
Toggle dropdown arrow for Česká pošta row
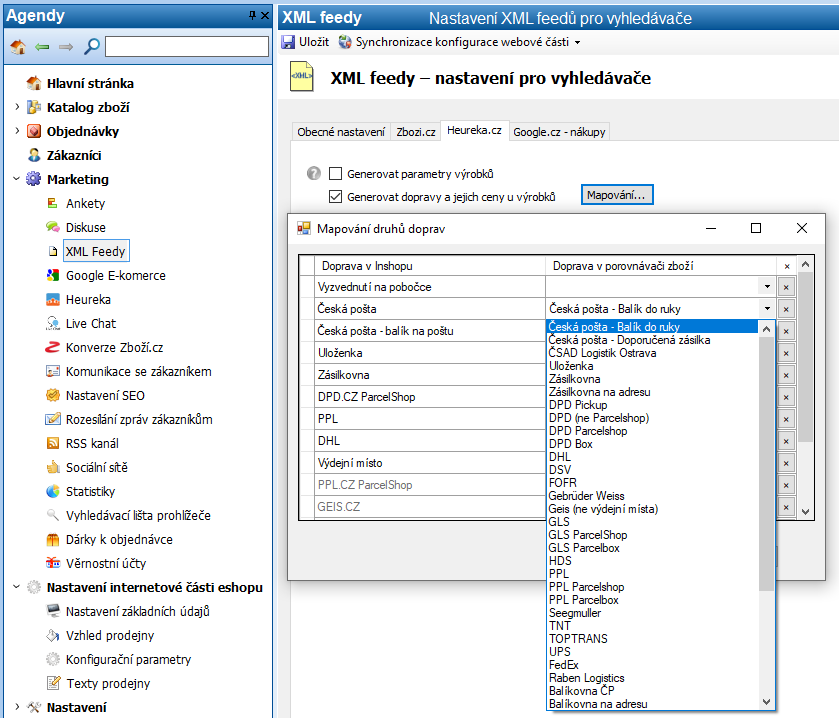pos(767,309)
